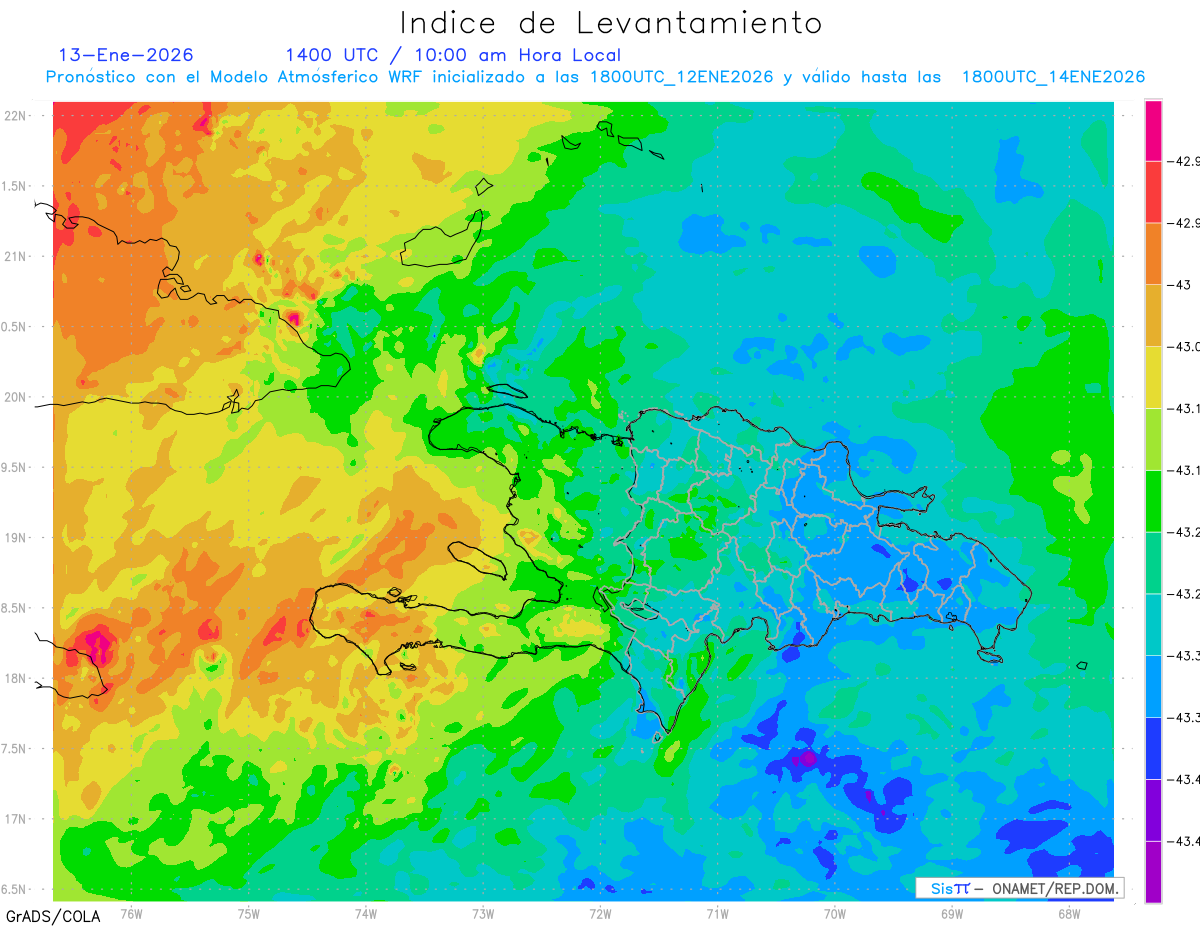The width and height of the screenshot is (1200, 927).
Task: Pick the yellow-green legend color band
Action: pos(1153,439)
